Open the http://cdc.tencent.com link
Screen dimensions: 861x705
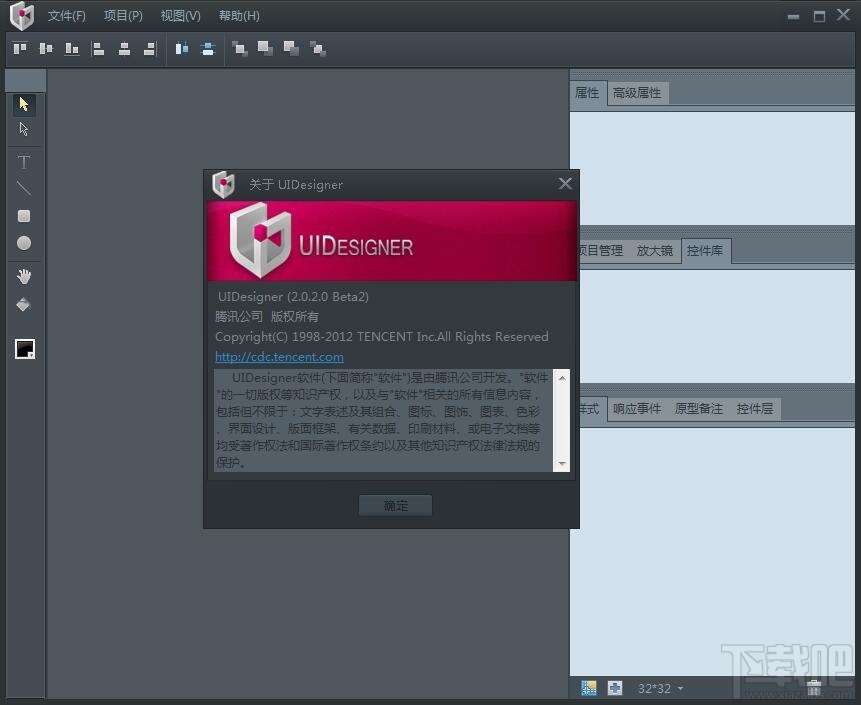(x=279, y=356)
